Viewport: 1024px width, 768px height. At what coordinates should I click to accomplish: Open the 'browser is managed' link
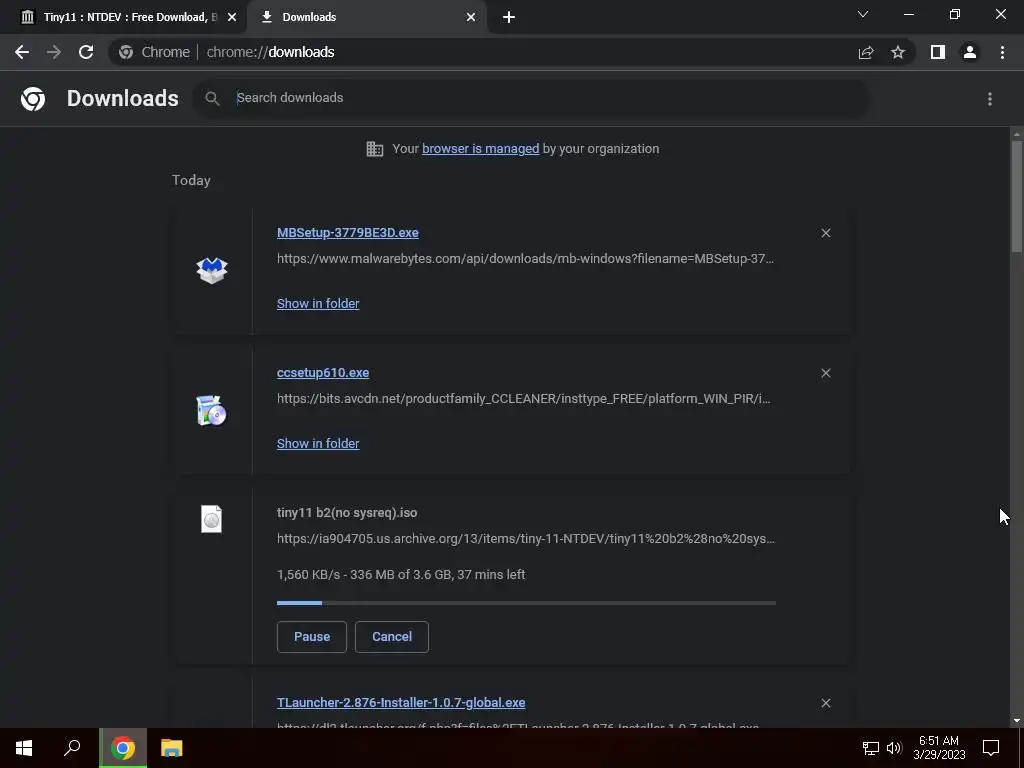(x=481, y=149)
